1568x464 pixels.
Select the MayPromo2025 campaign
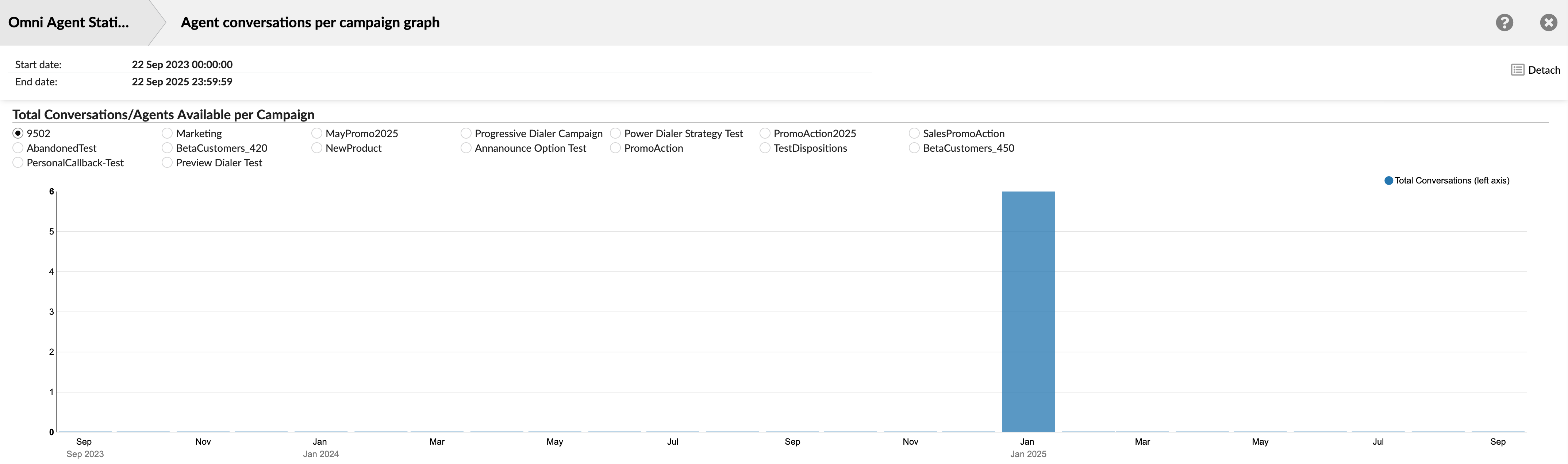[x=316, y=133]
